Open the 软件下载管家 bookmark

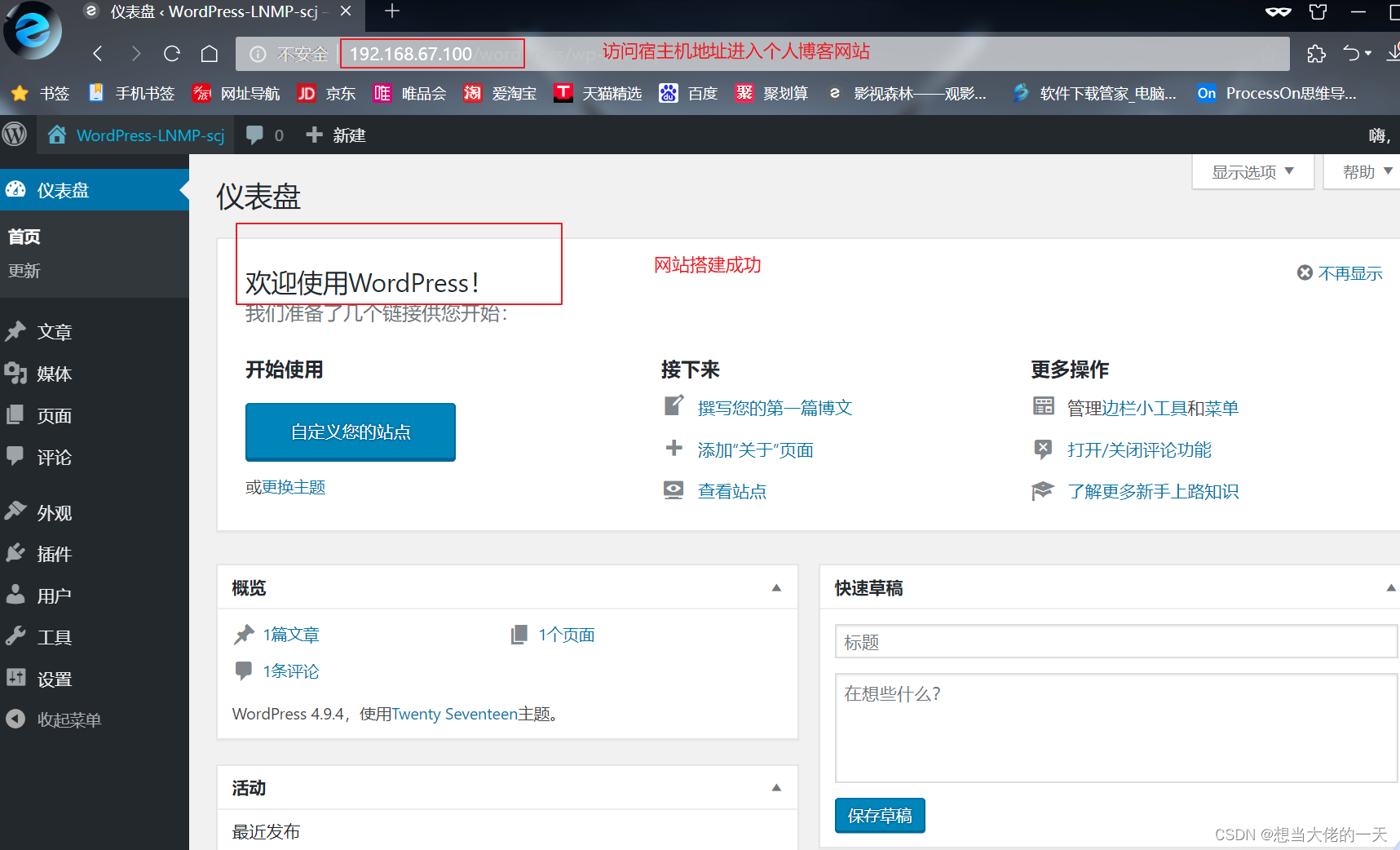1094,94
